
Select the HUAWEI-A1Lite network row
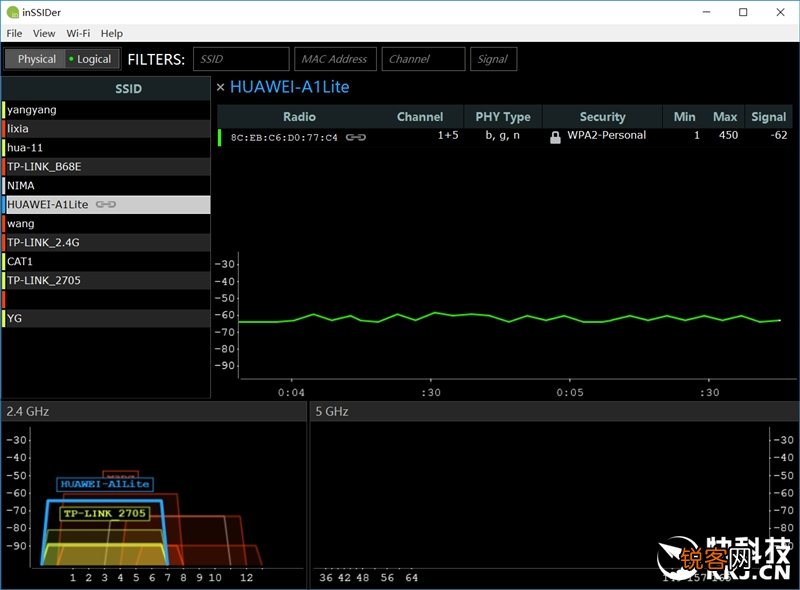pyautogui.click(x=106, y=205)
